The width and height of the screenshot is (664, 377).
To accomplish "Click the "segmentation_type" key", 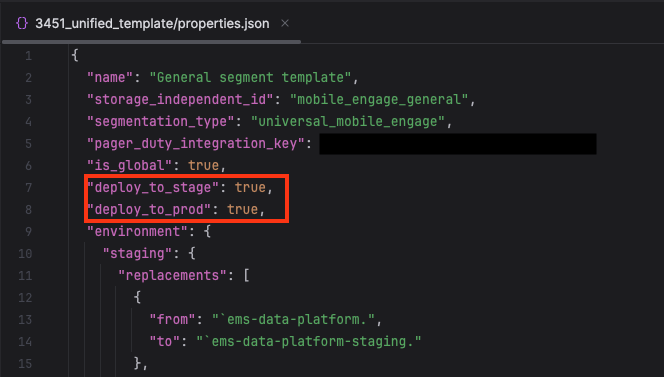I will (161, 122).
